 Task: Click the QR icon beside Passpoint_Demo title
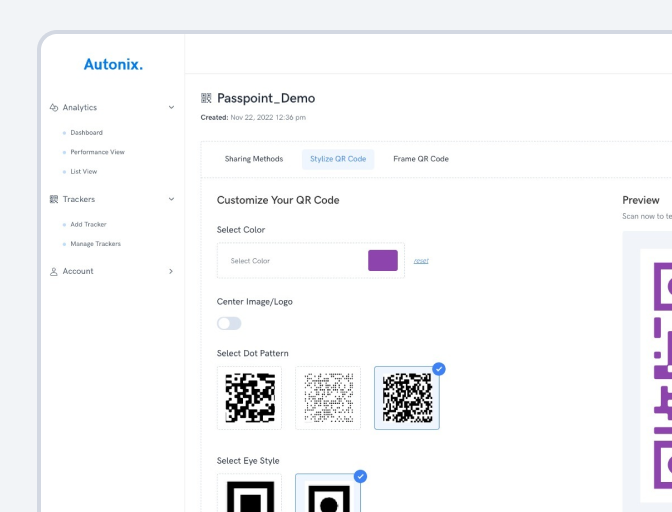(206, 98)
